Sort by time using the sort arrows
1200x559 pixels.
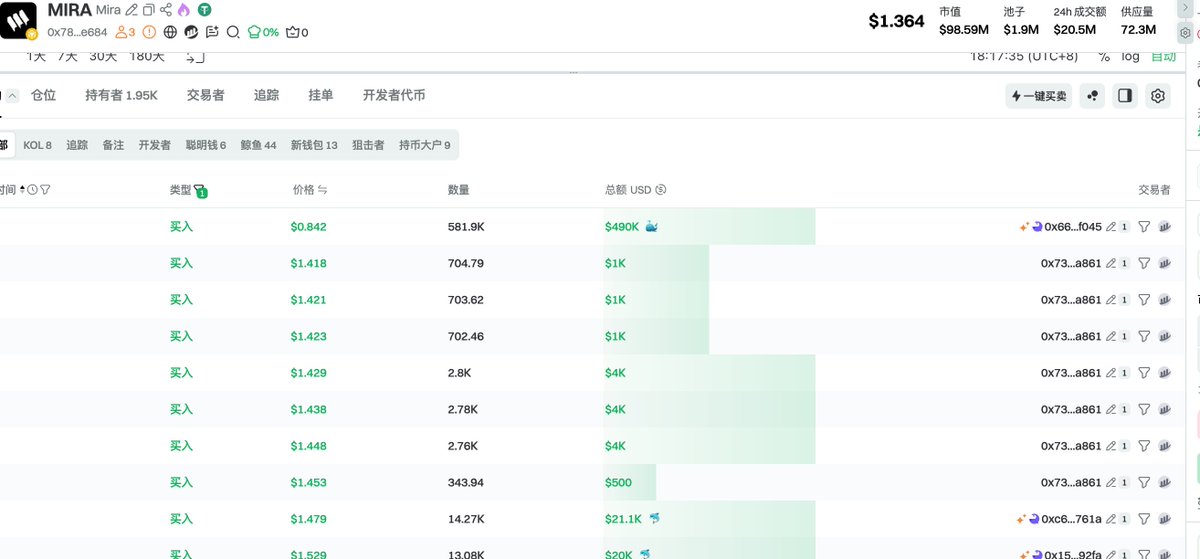23,190
